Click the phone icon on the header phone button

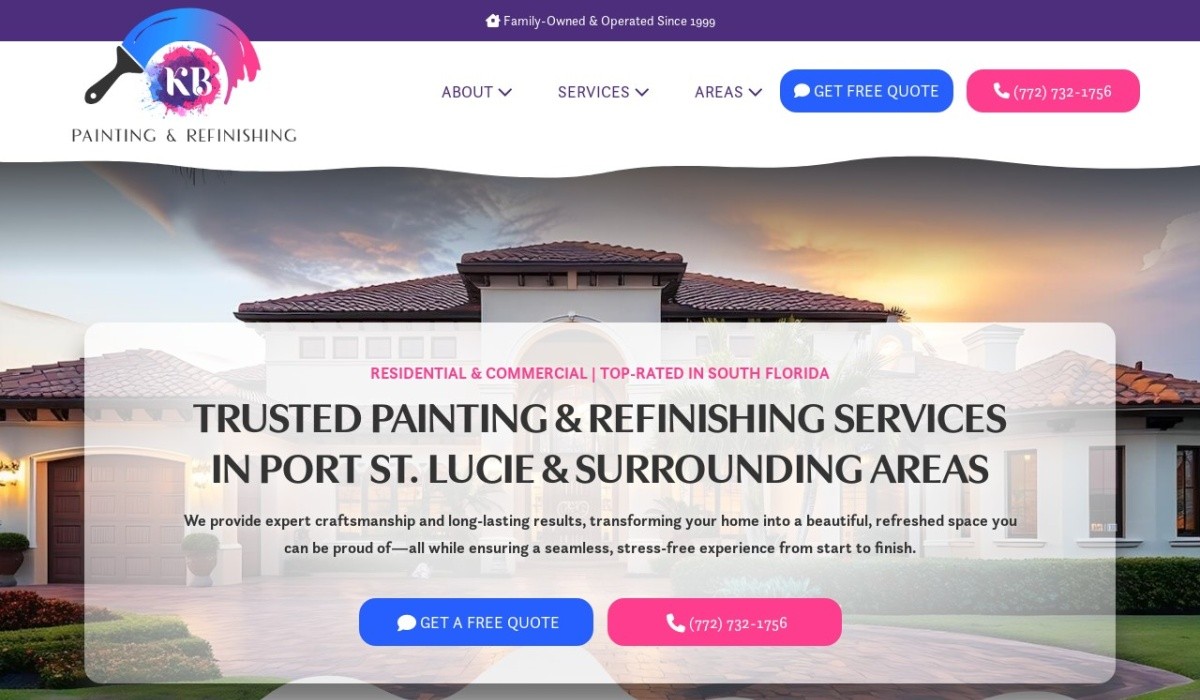(x=1001, y=91)
